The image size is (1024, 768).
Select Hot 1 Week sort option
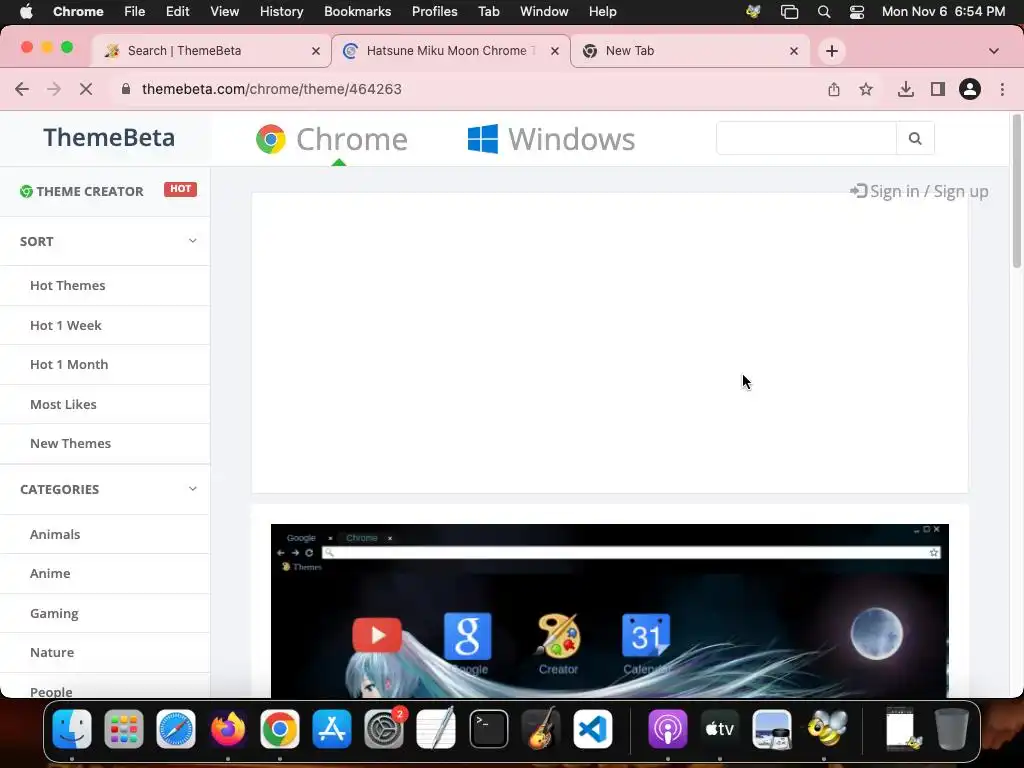pyautogui.click(x=66, y=325)
